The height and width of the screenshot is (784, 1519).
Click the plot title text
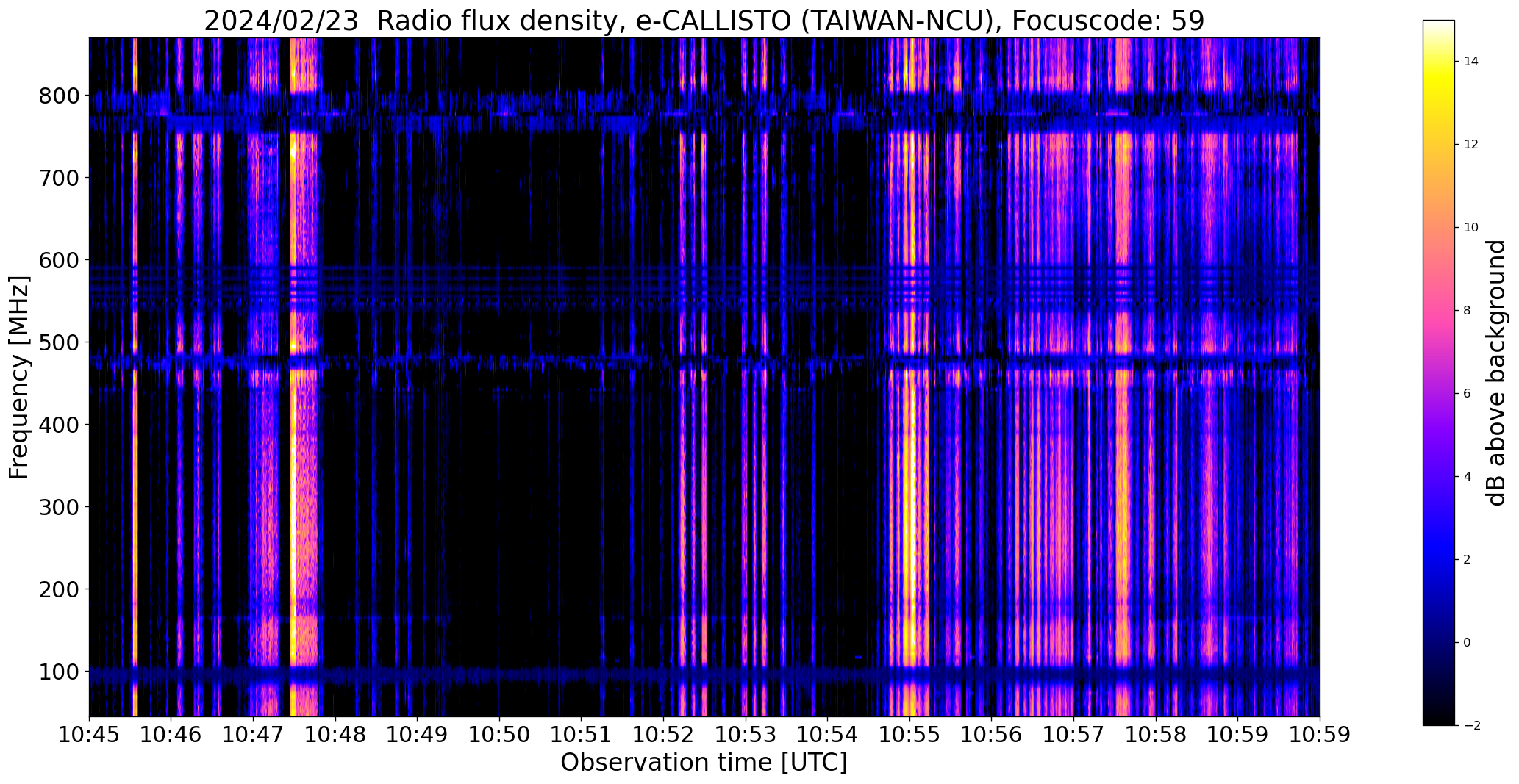click(x=704, y=21)
